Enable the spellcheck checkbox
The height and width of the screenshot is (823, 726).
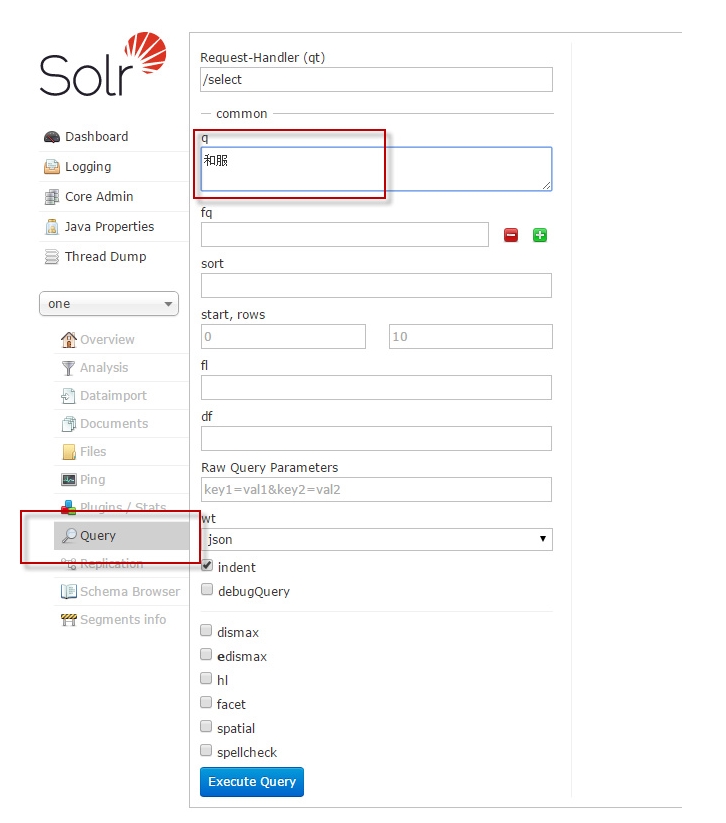(206, 751)
